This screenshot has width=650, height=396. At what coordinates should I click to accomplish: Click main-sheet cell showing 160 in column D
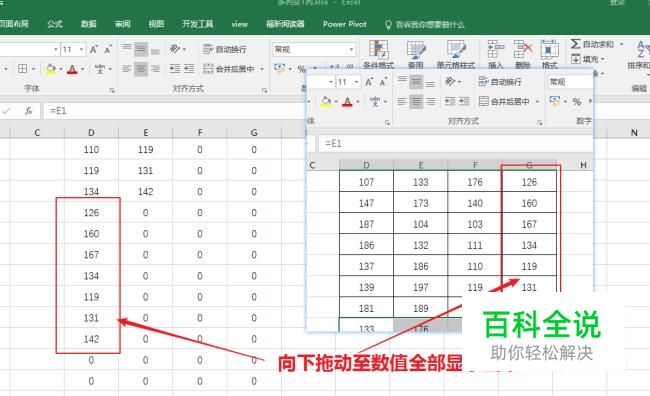91,233
